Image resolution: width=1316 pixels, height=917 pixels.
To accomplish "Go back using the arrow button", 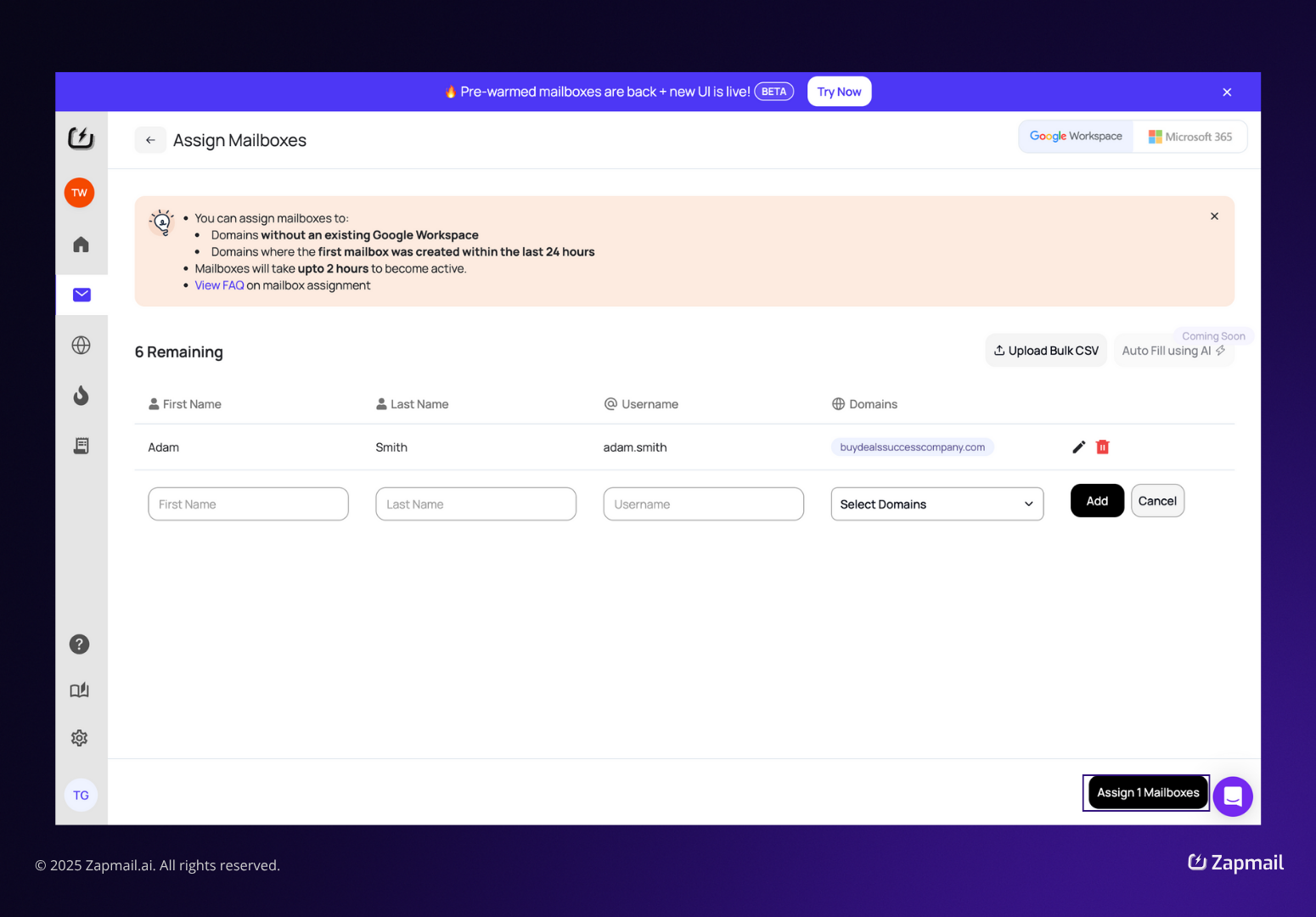I will tap(150, 140).
